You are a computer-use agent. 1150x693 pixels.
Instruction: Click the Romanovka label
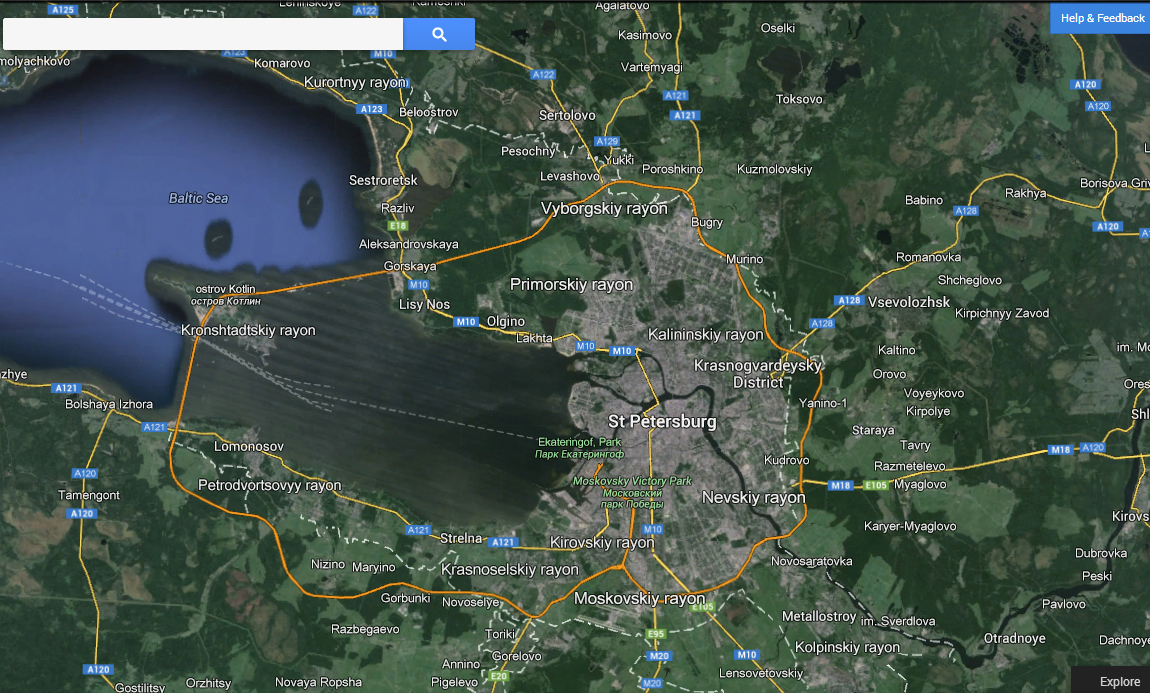929,257
